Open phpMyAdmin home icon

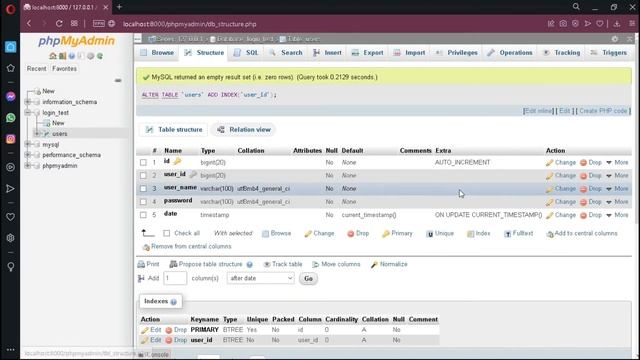pos(53,56)
